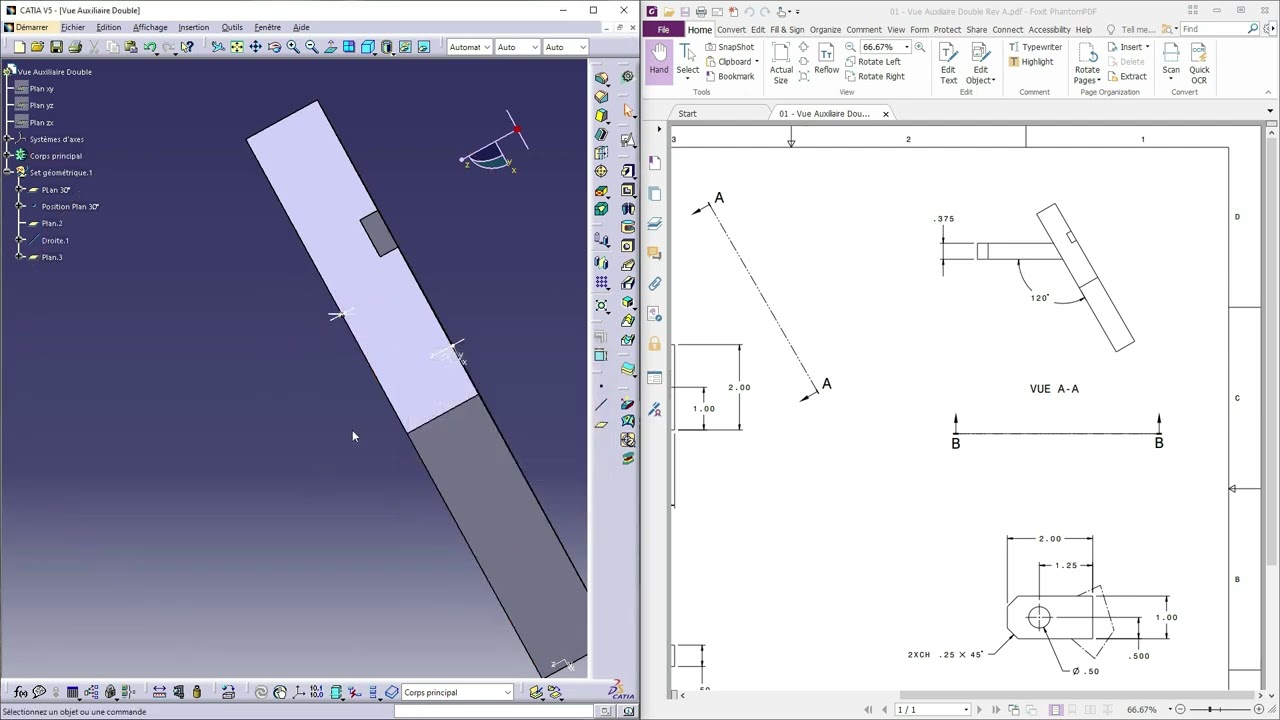This screenshot has width=1280, height=720.
Task: Select the Highlight tool in Foxit
Action: click(1030, 62)
